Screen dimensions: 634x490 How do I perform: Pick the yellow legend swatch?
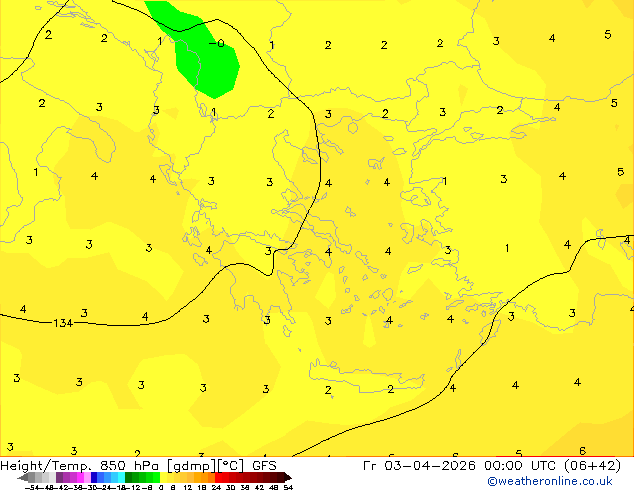coord(163,477)
